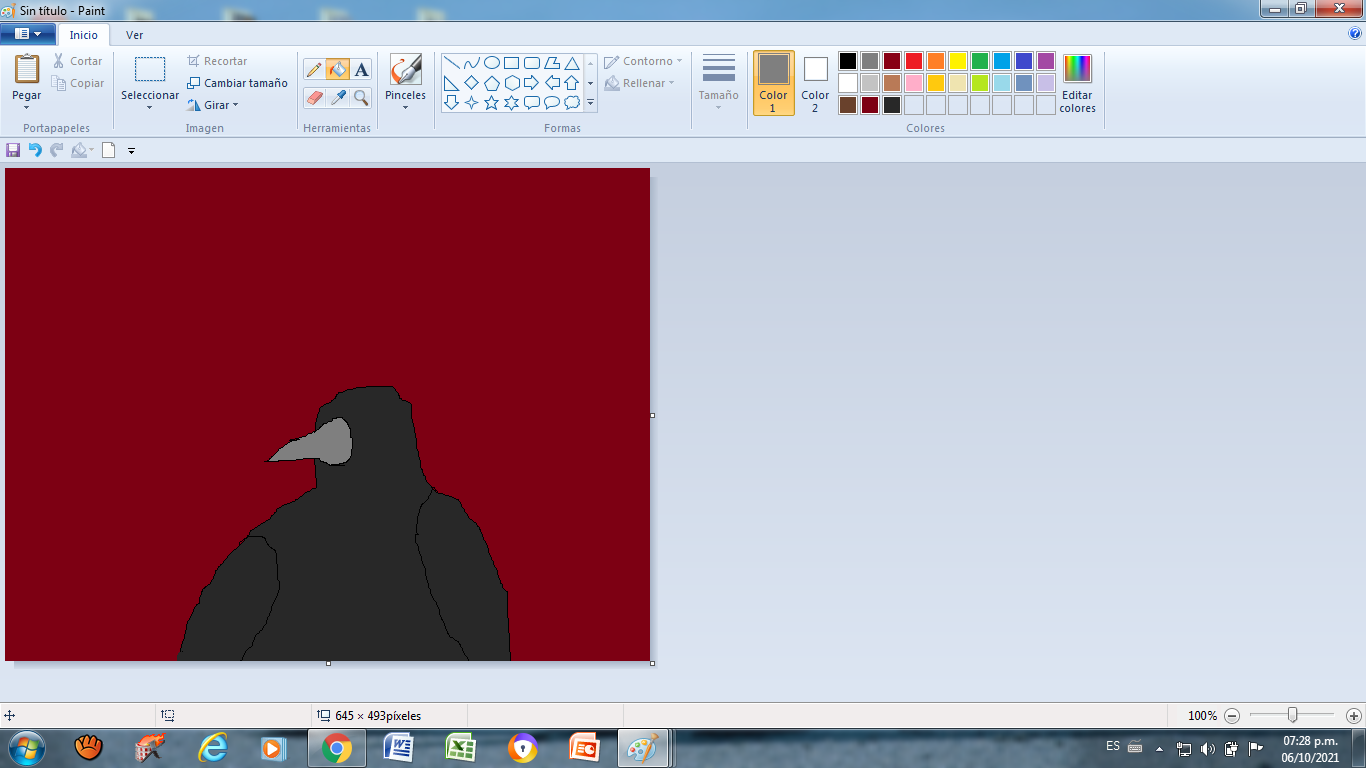
Task: Click the Editar colores button
Action: coord(1077,83)
